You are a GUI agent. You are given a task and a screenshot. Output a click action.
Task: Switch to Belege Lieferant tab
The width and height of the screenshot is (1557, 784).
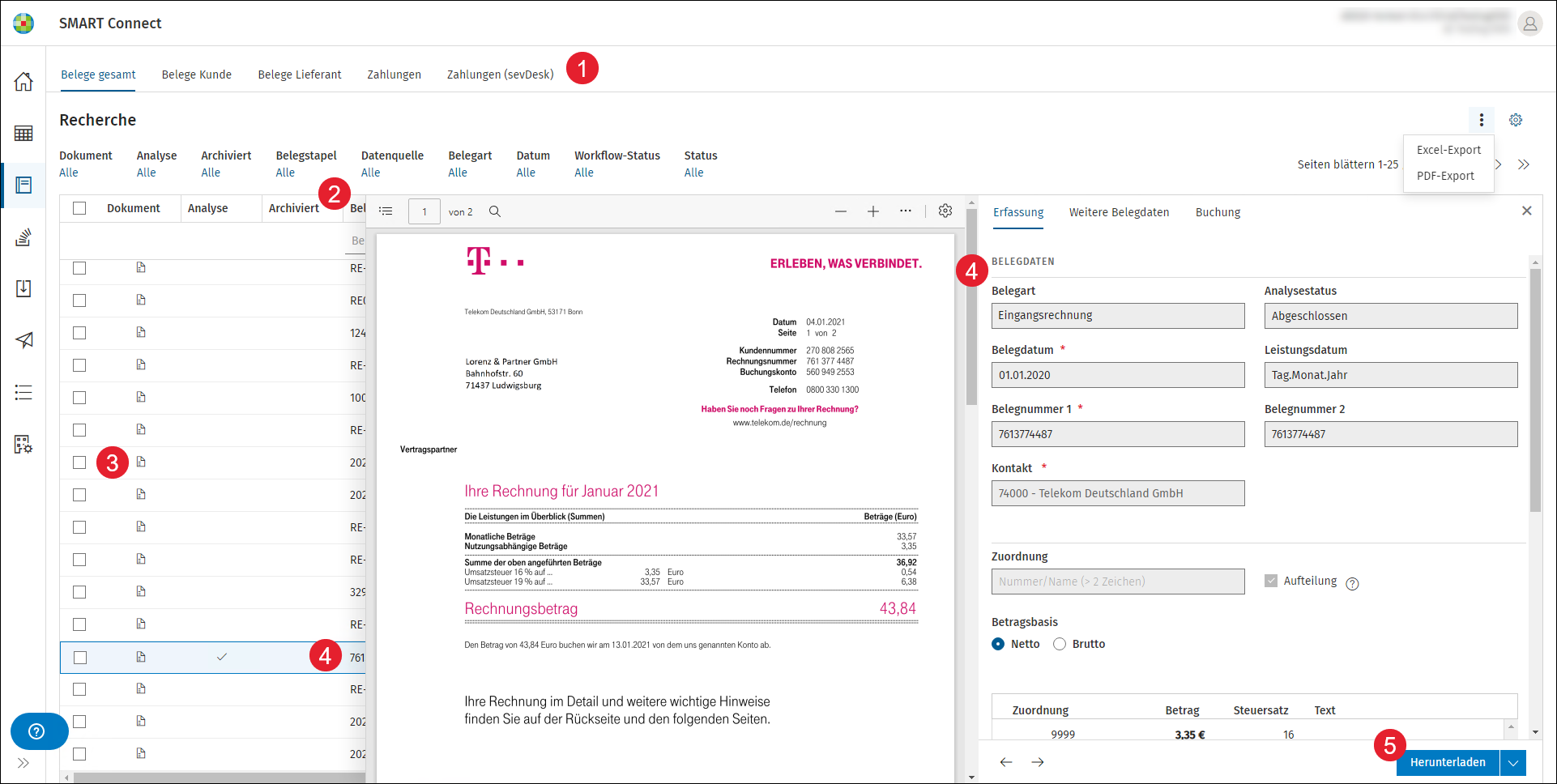[300, 75]
